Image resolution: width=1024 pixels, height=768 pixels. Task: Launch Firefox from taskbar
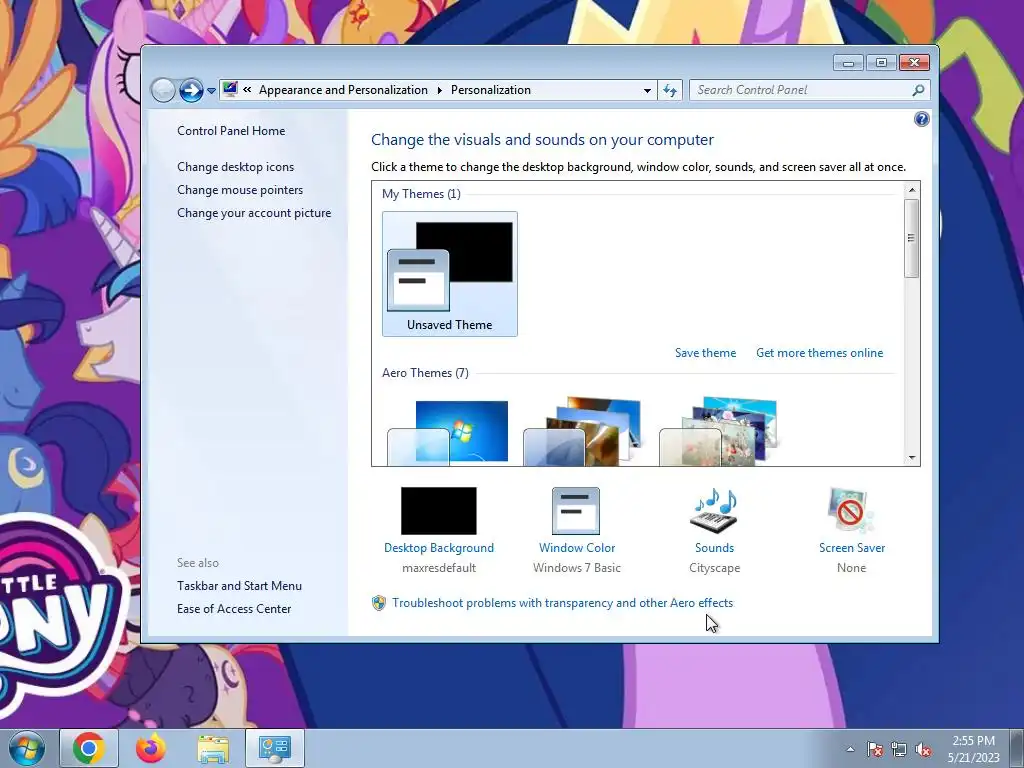151,748
